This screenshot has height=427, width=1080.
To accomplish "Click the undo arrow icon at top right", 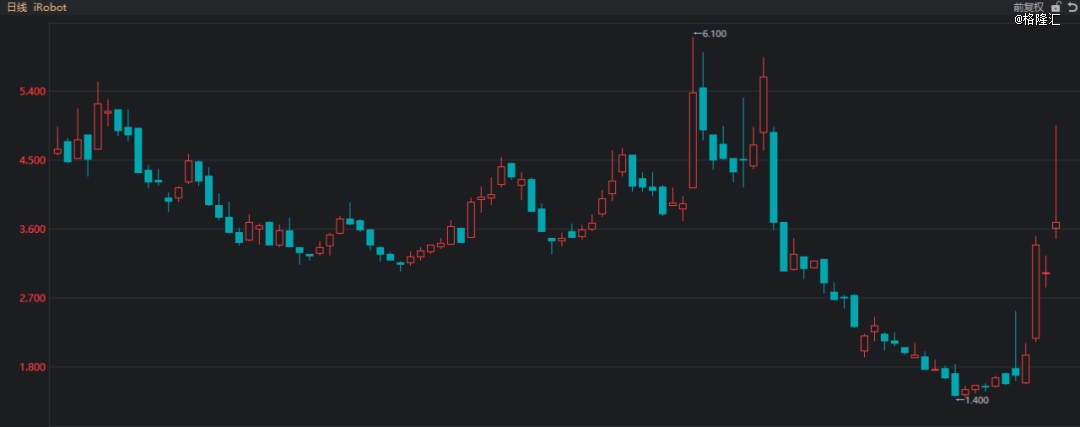I will pos(1071,7).
